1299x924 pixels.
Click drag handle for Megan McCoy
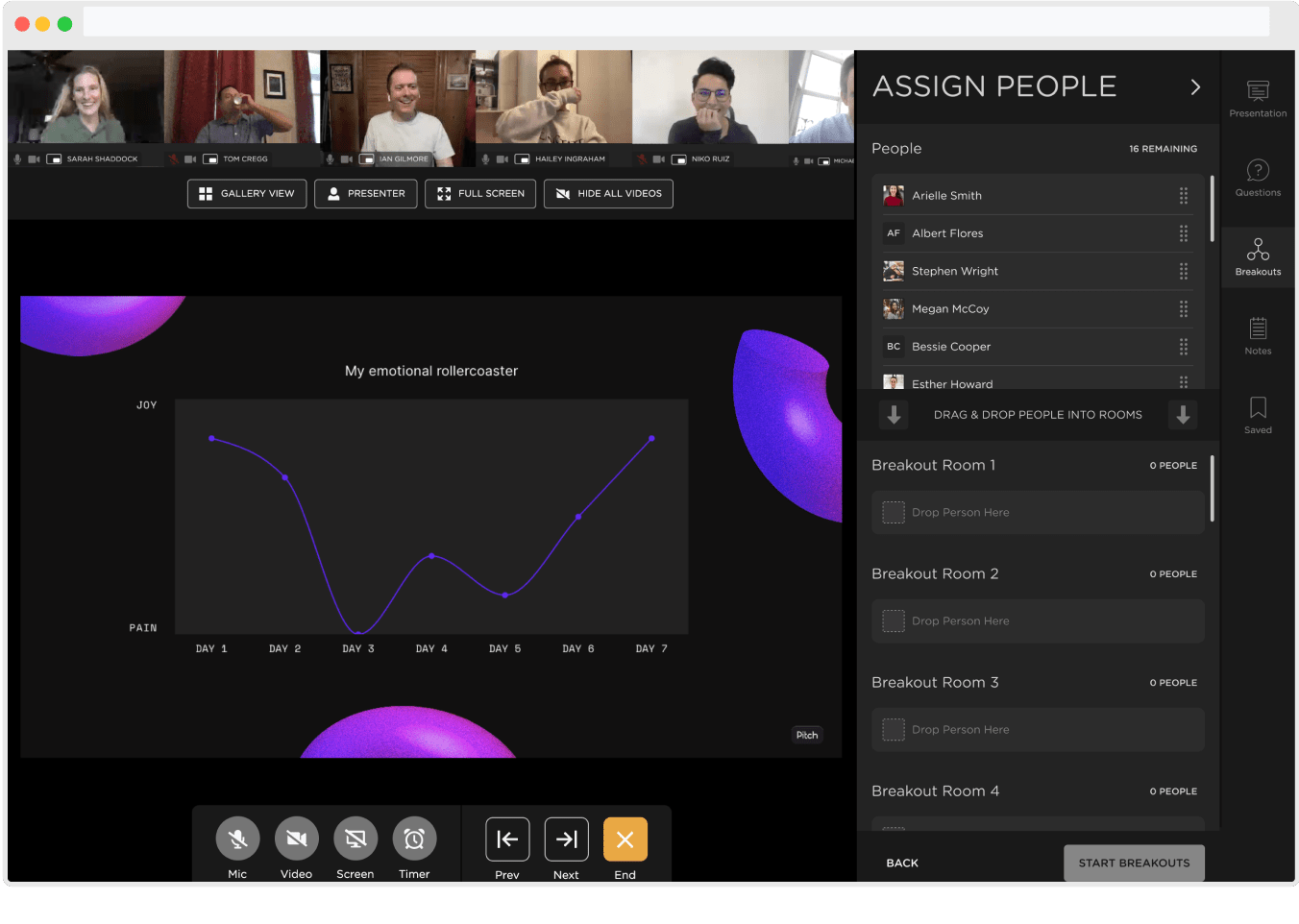click(1184, 308)
